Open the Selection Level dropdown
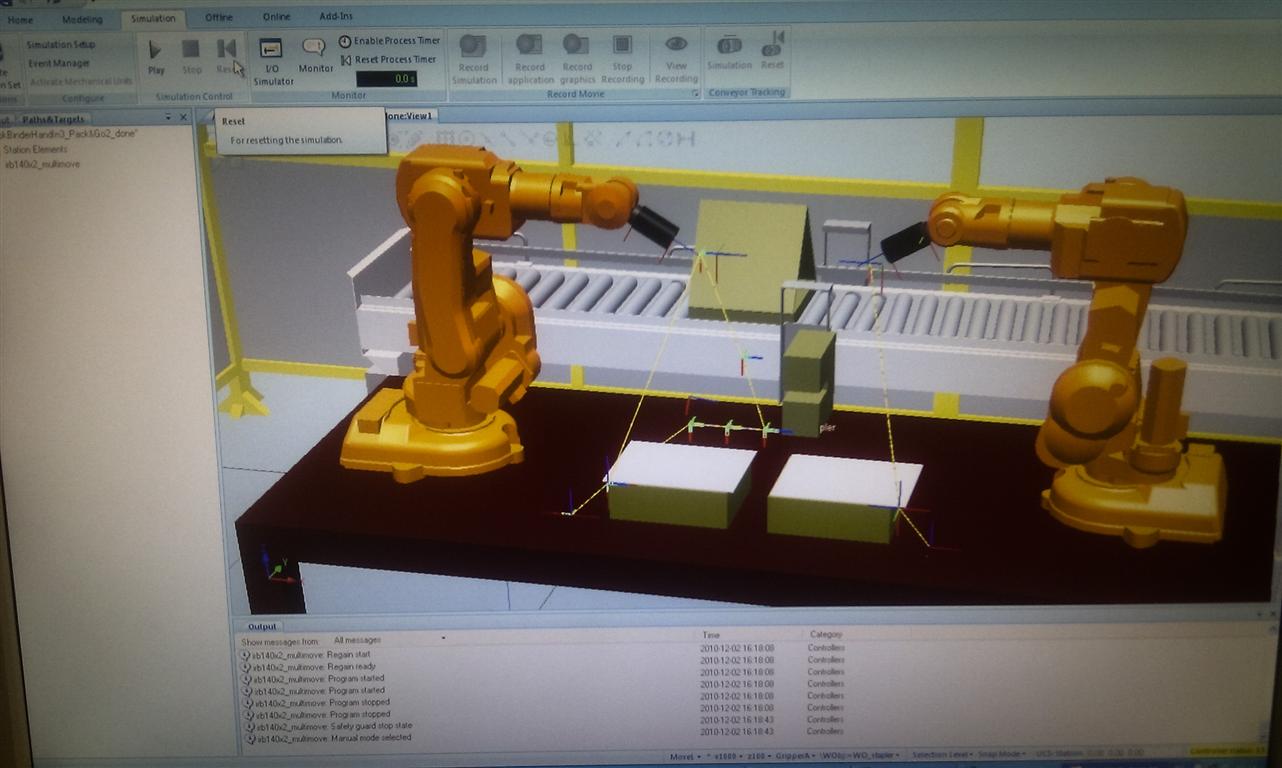Viewport: 1282px width, 768px height. click(x=942, y=754)
